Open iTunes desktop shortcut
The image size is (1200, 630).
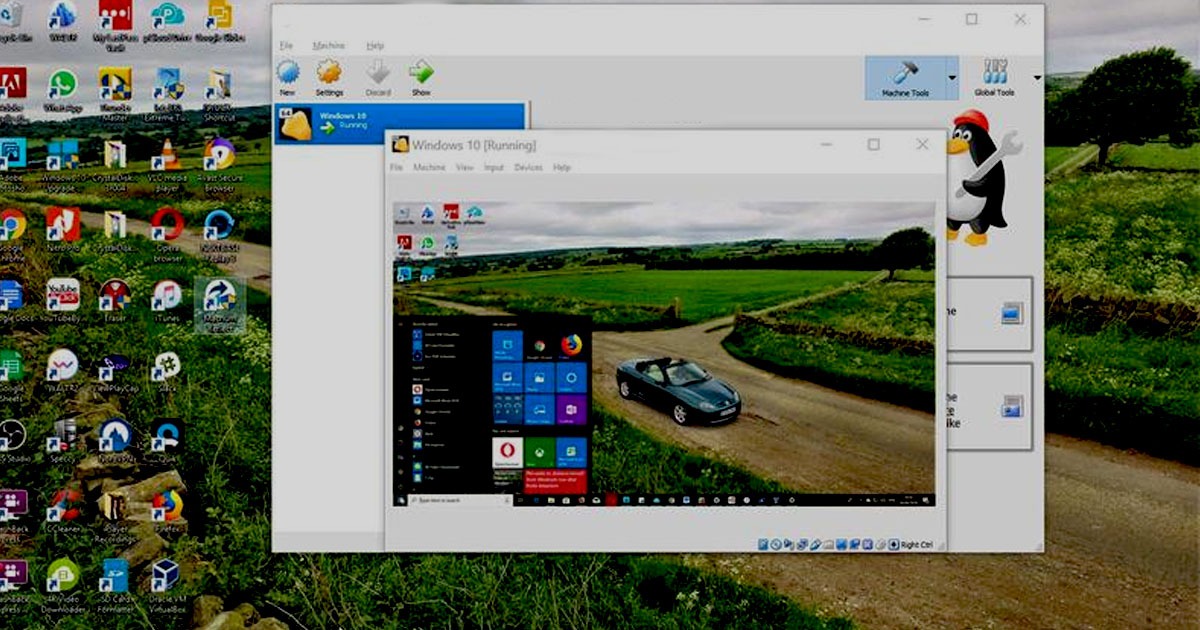click(167, 301)
